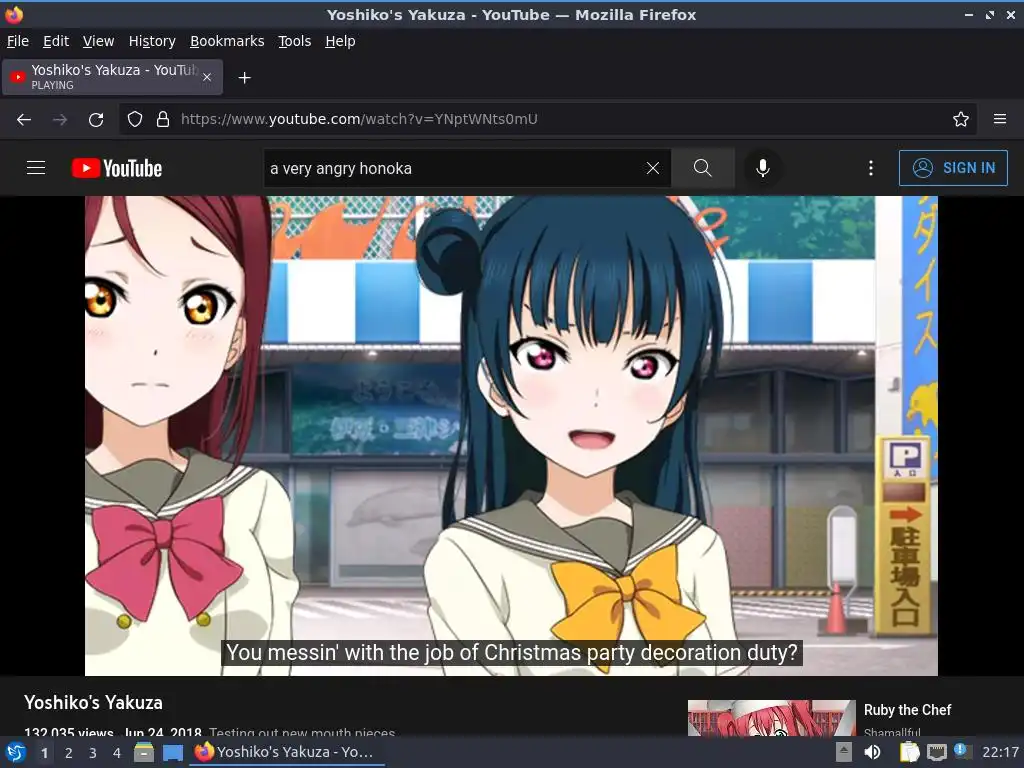Screen dimensions: 1024x768
Task: Click the show desktop taskbar icon
Action: click(x=172, y=753)
